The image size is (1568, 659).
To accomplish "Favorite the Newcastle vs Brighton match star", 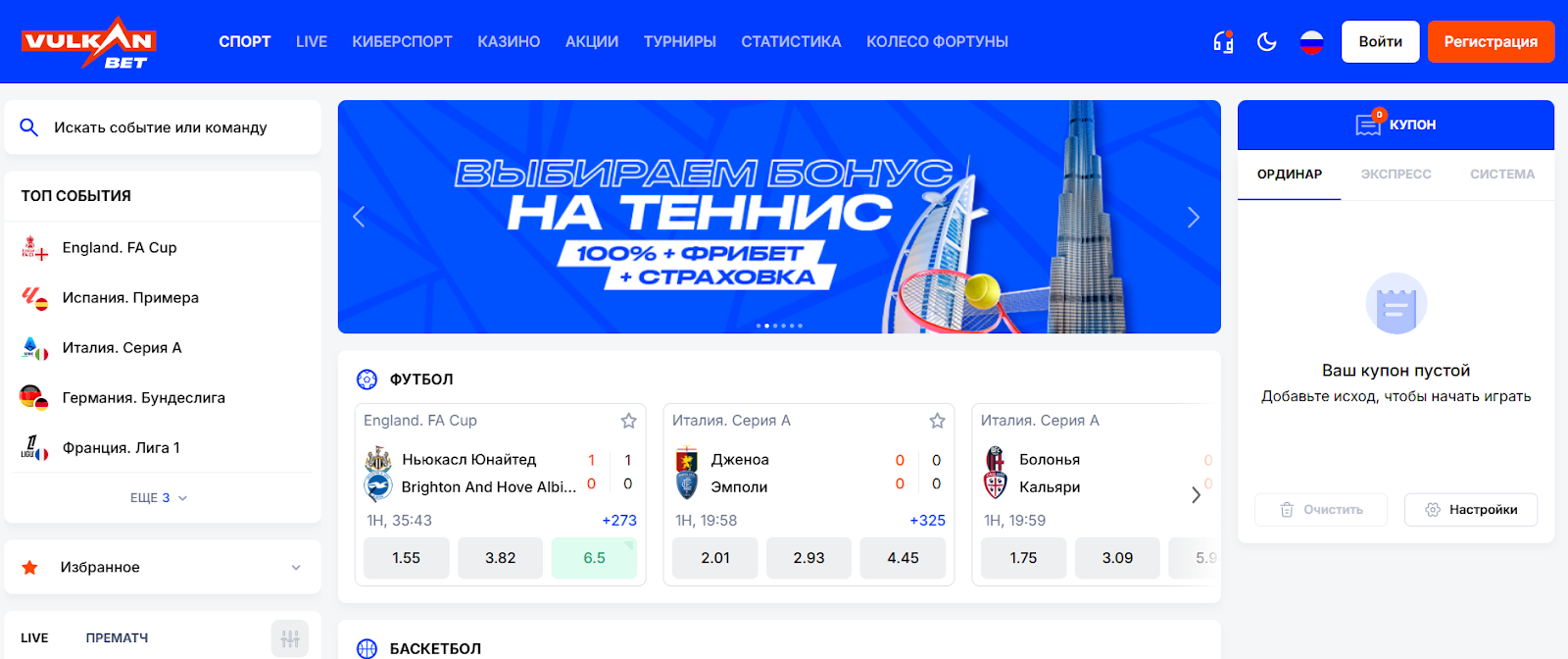I will coord(628,421).
